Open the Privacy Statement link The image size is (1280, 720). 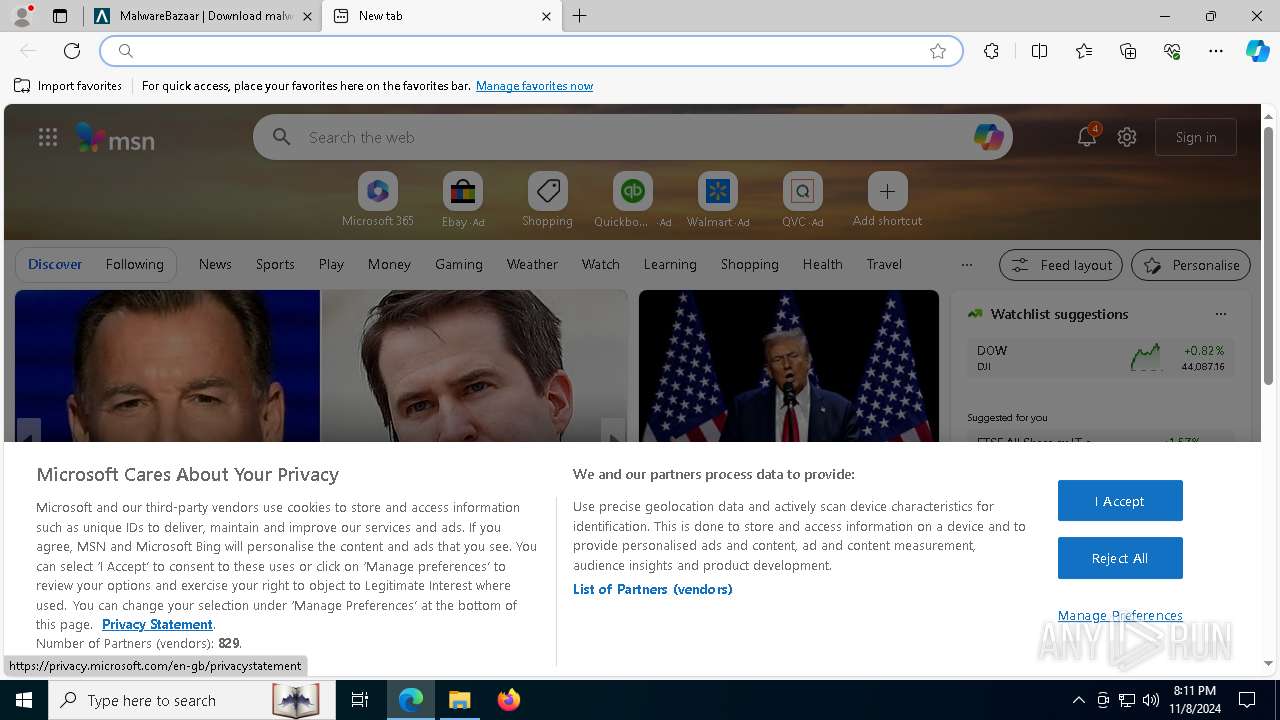(157, 624)
